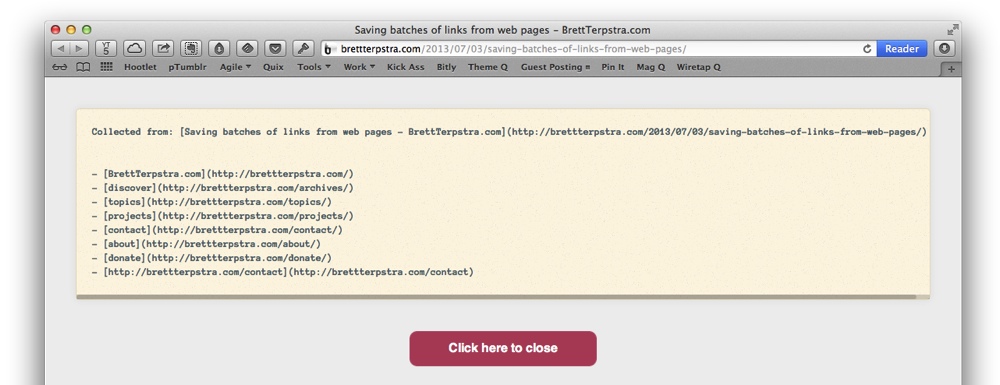Image resolution: width=1000 pixels, height=385 pixels.
Task: Show Downloads with the down-arrow button
Action: (x=945, y=48)
